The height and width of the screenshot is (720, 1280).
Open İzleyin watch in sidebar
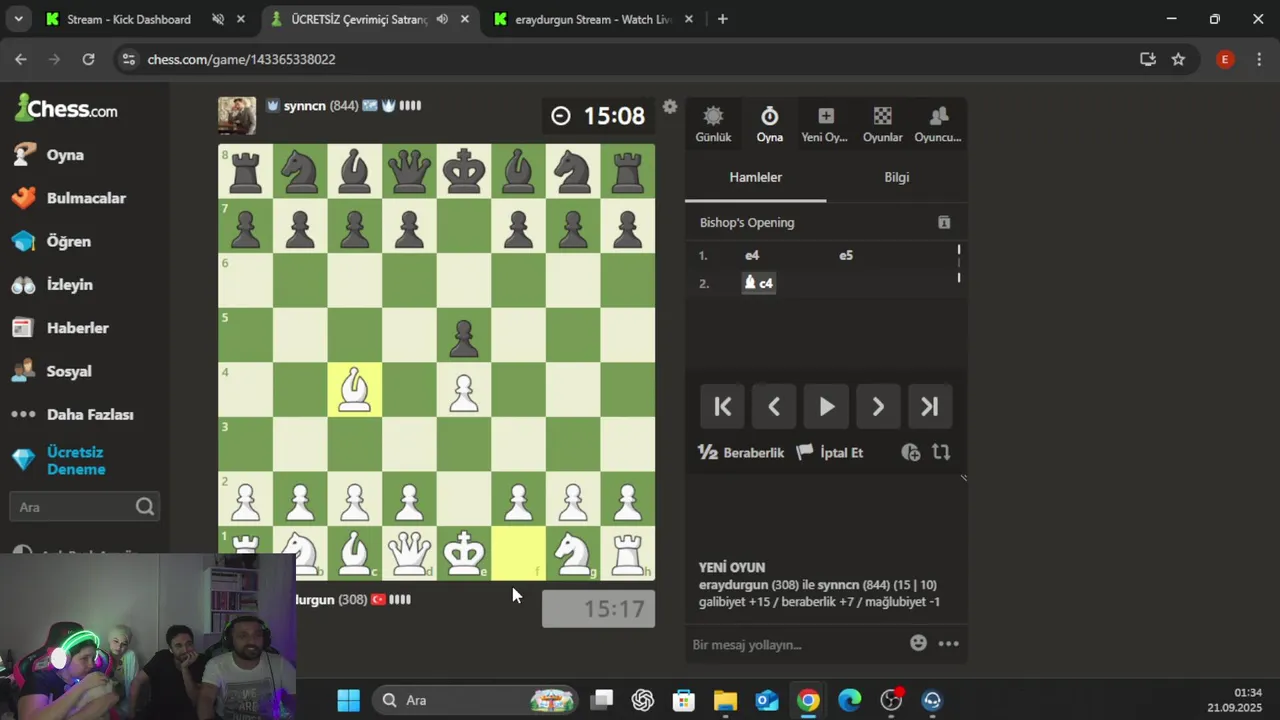(68, 285)
